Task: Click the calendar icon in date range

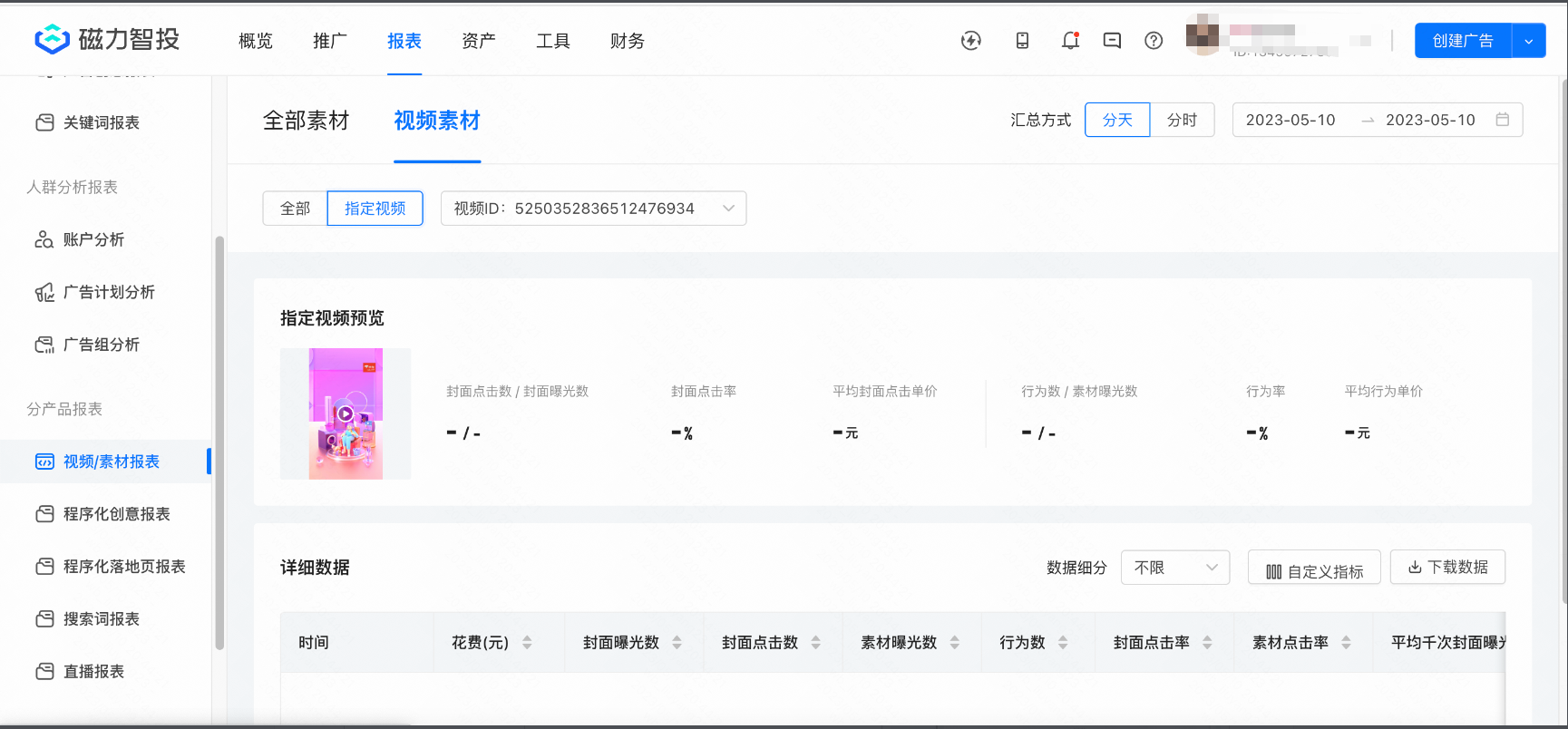Action: [x=1503, y=120]
